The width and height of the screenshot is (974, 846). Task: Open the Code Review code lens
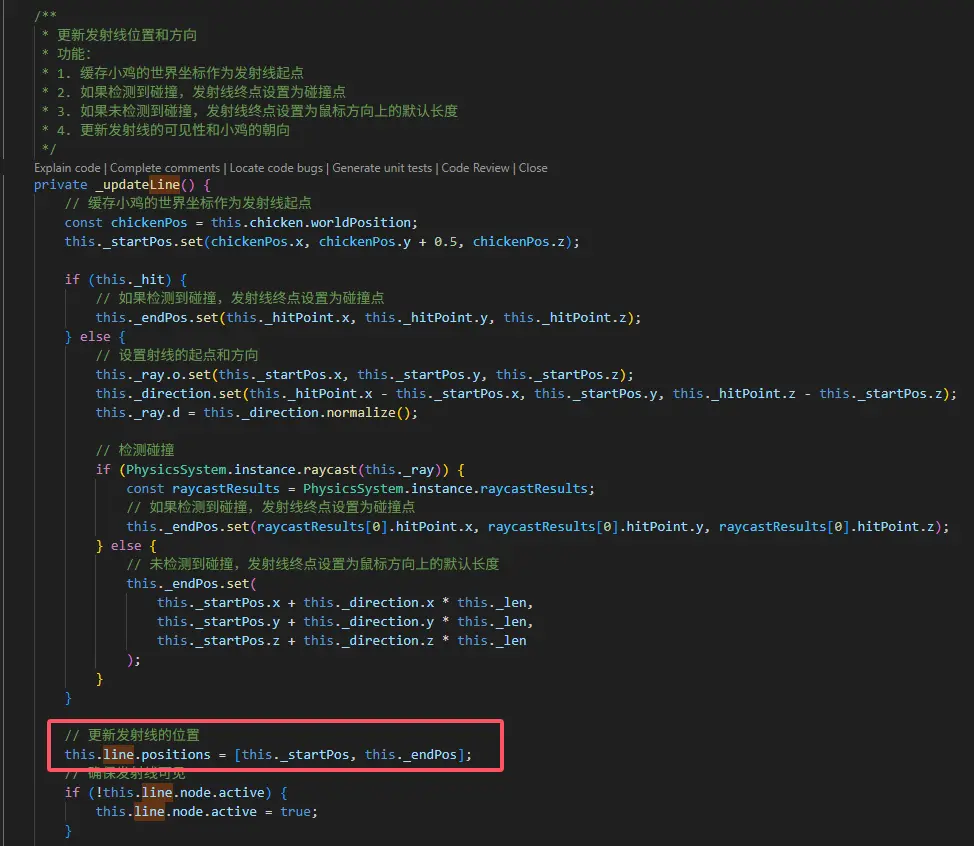(475, 168)
